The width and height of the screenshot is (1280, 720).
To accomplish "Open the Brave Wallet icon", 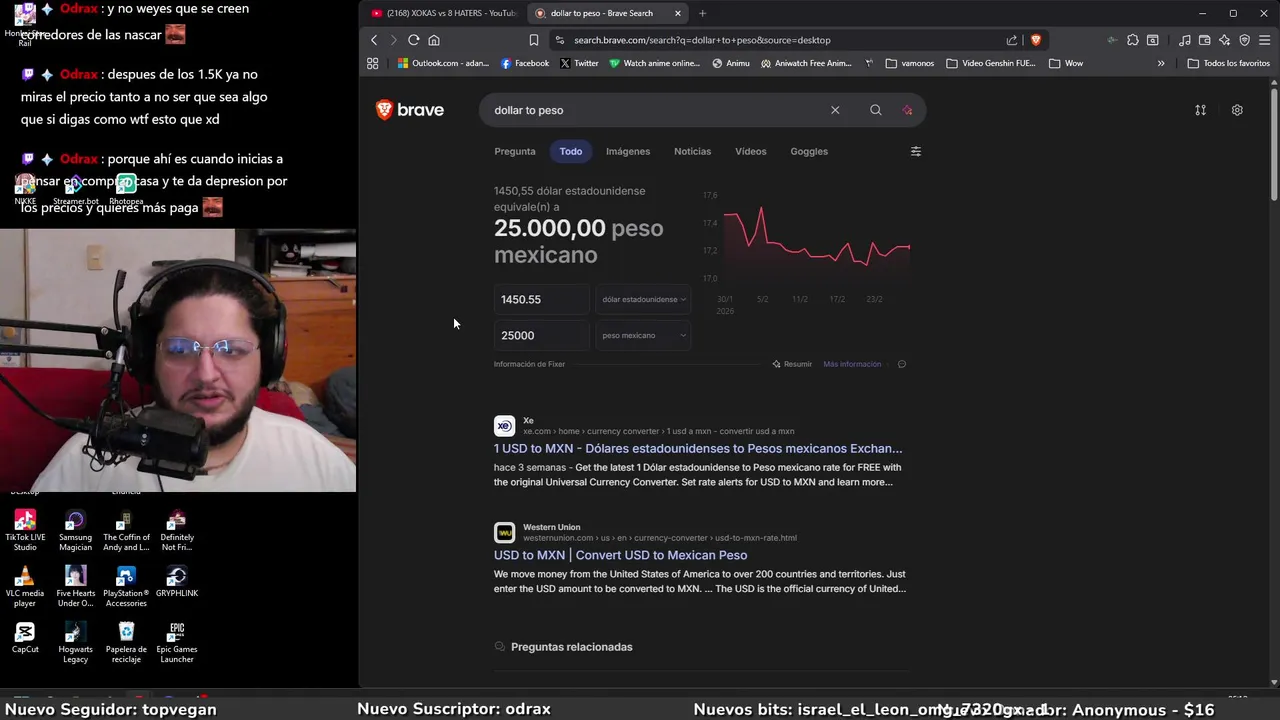I will 1205,40.
